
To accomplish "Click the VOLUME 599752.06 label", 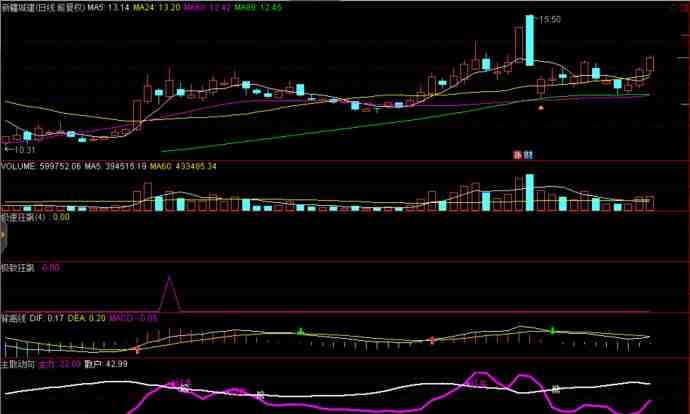I will tap(41, 166).
